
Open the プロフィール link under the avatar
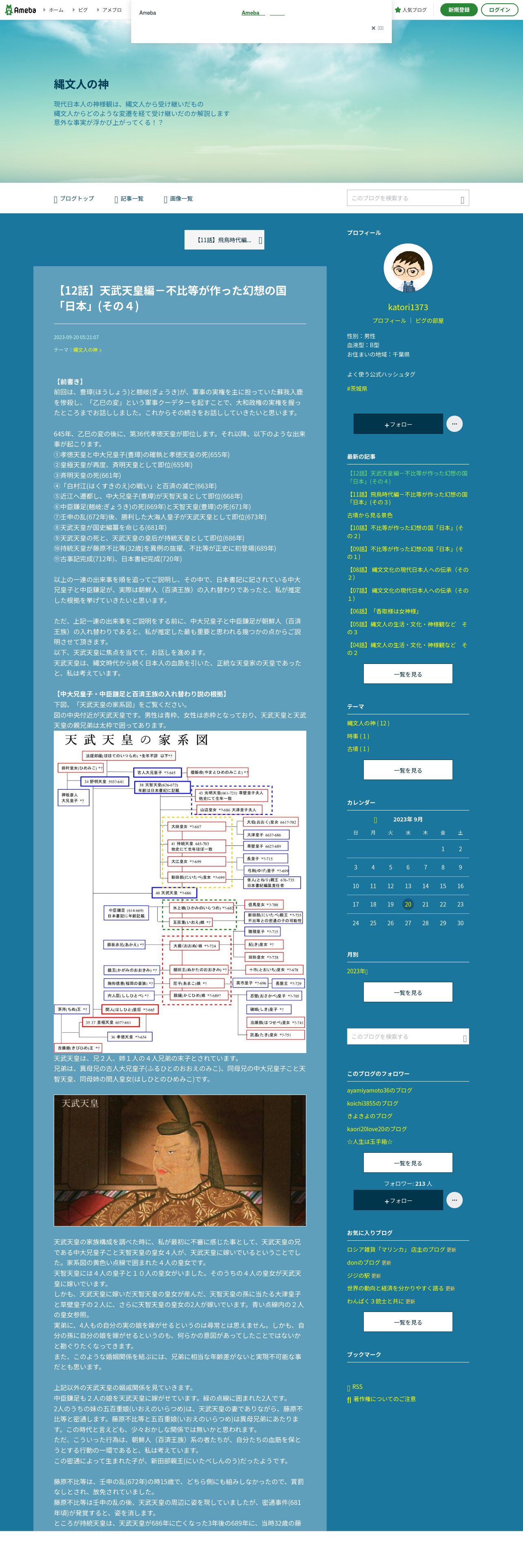(389, 320)
